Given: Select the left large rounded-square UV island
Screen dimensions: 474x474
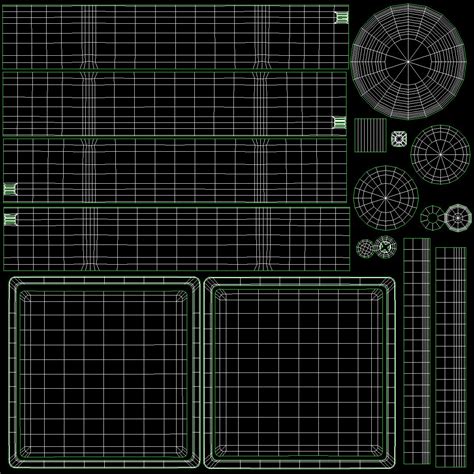Looking at the screenshot, I should [x=104, y=372].
